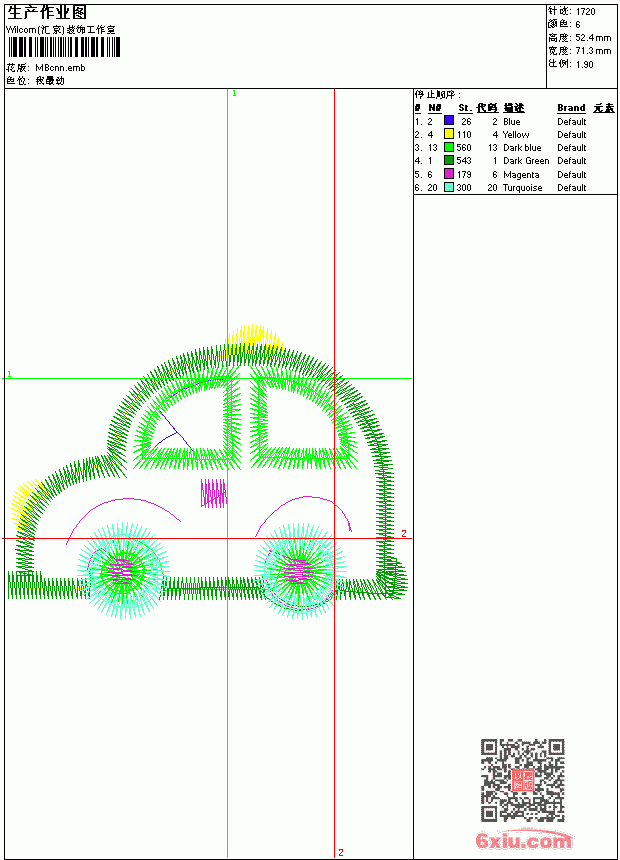620x860 pixels.
Task: Click the Dark Green color swatch
Action: 449,160
